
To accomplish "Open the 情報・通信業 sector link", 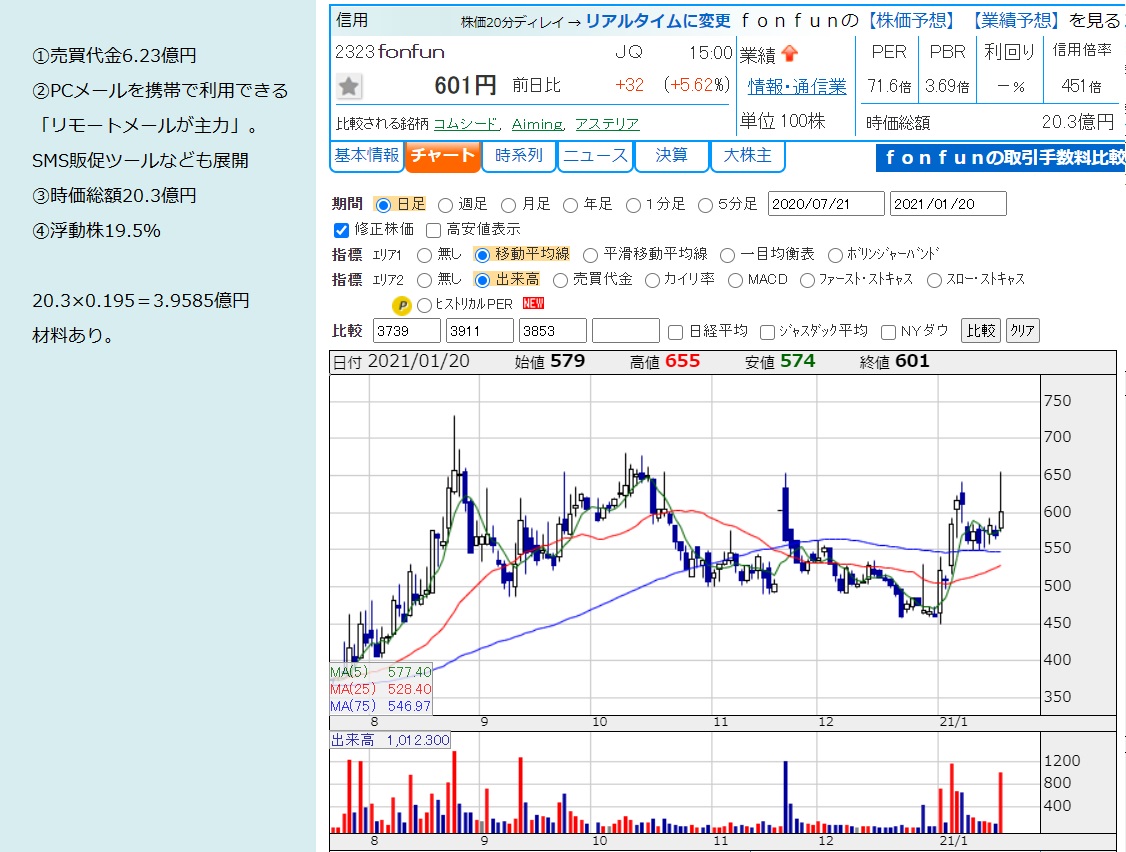I will (x=797, y=87).
